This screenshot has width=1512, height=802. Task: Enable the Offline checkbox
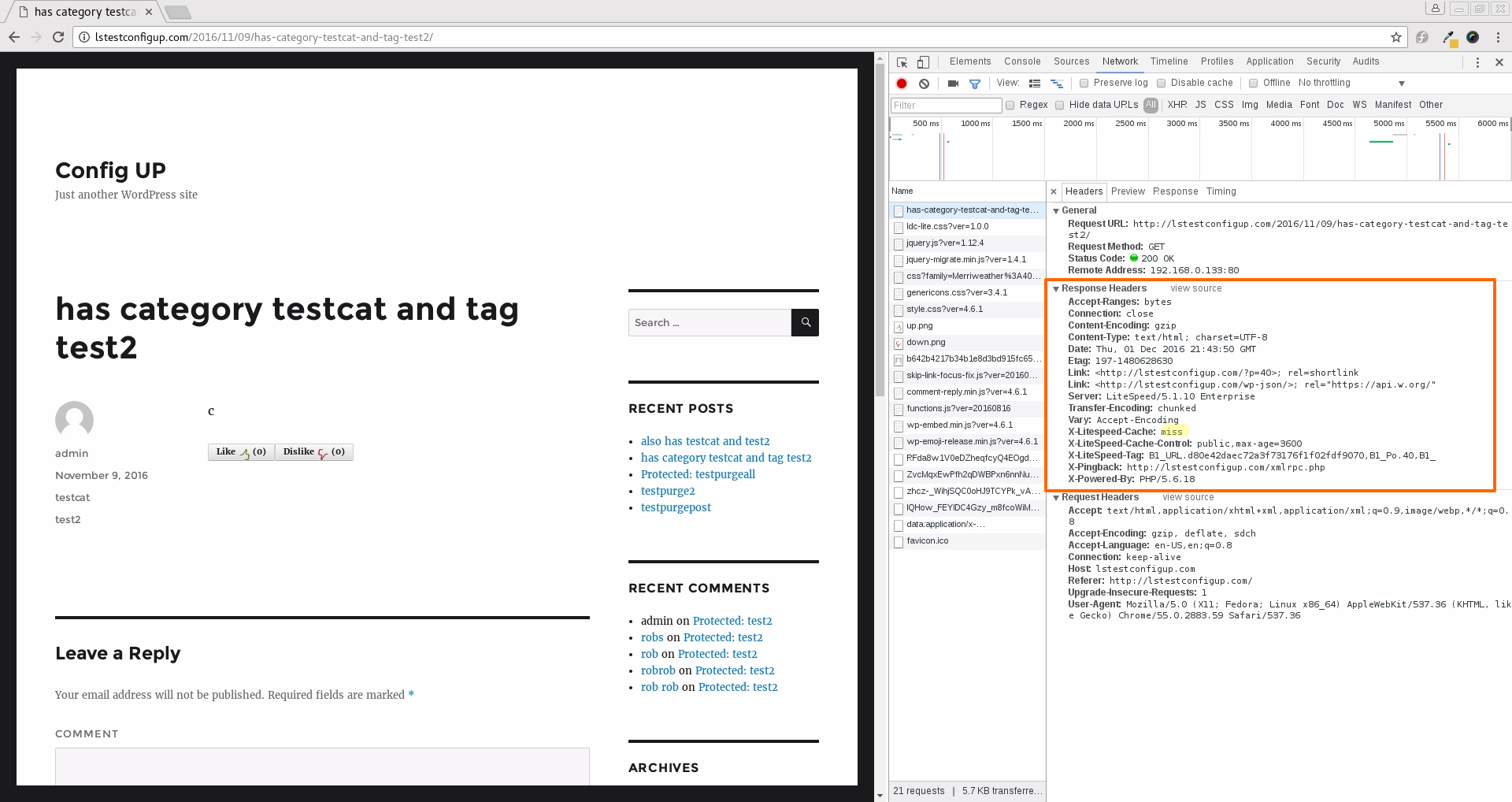pos(1254,84)
